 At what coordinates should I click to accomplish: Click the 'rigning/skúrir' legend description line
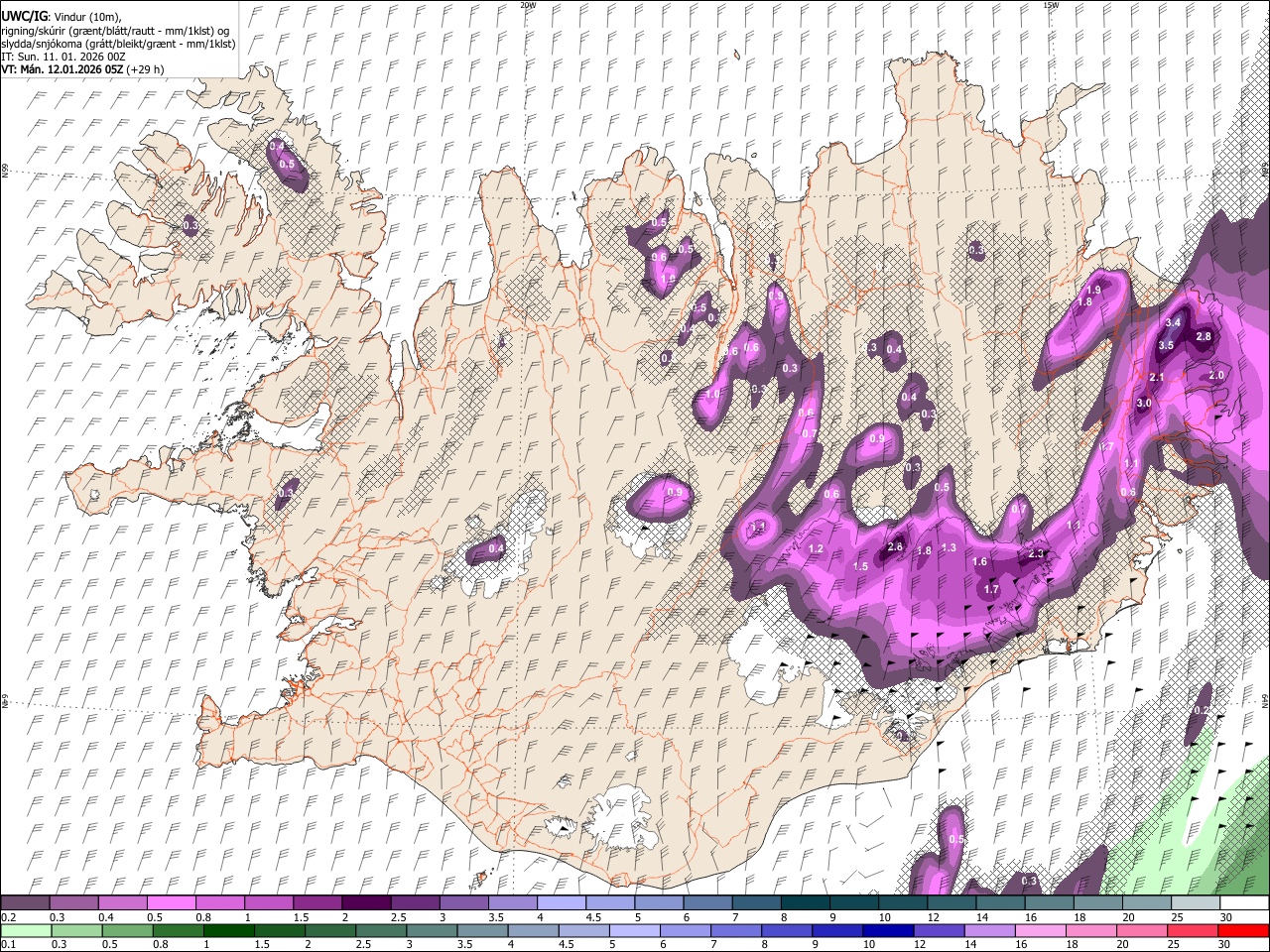pos(116,31)
